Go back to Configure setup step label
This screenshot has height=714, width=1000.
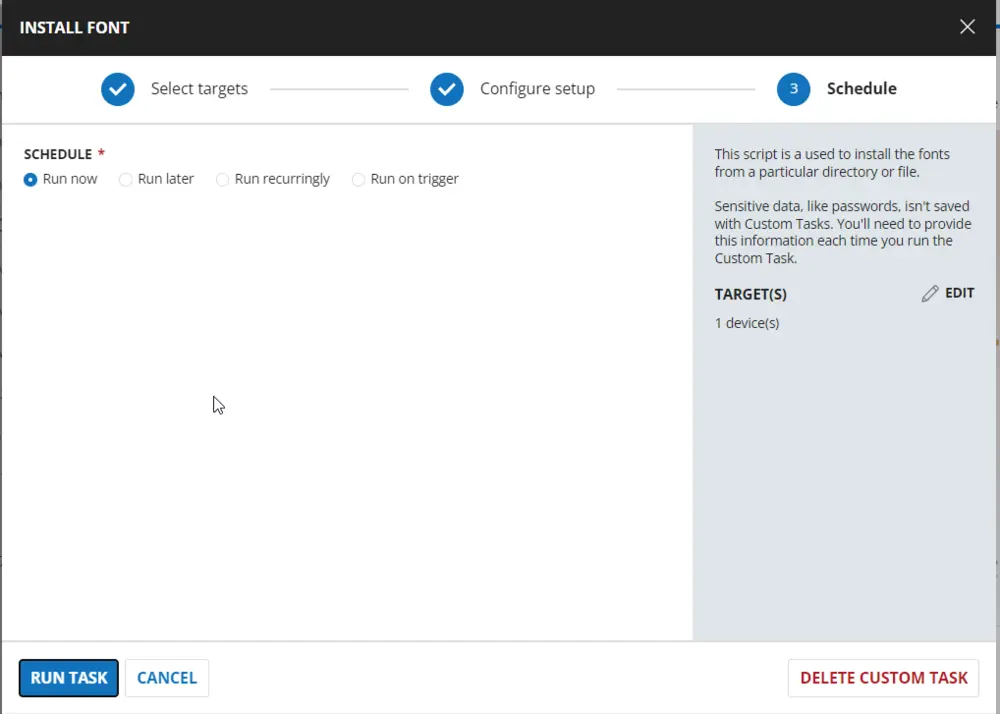(537, 89)
